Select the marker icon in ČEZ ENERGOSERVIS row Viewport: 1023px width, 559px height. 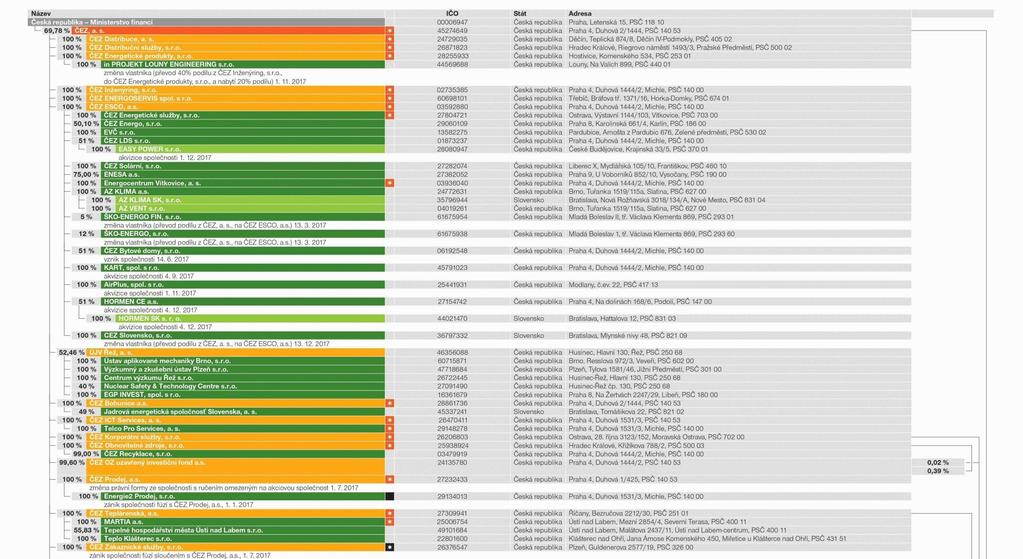coord(389,98)
